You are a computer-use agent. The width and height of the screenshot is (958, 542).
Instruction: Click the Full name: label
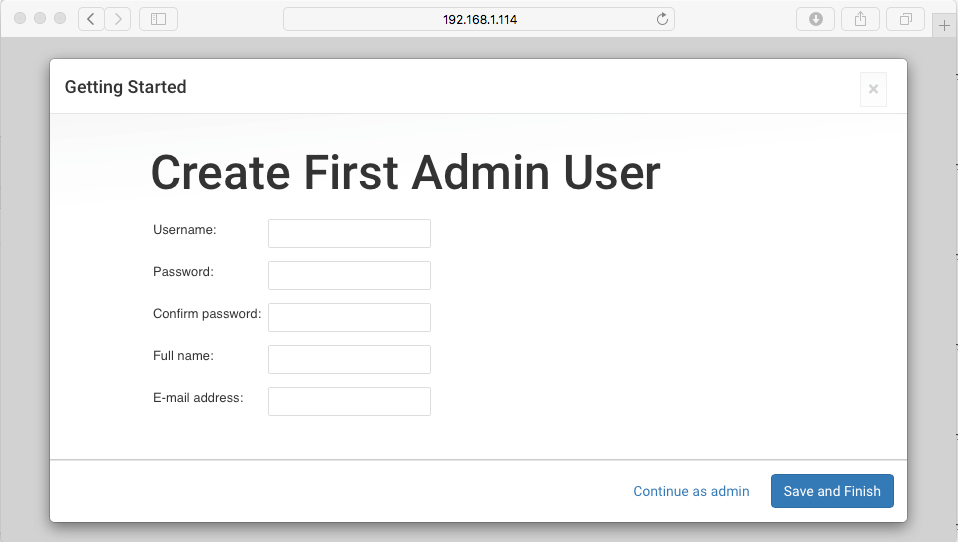[x=183, y=356]
